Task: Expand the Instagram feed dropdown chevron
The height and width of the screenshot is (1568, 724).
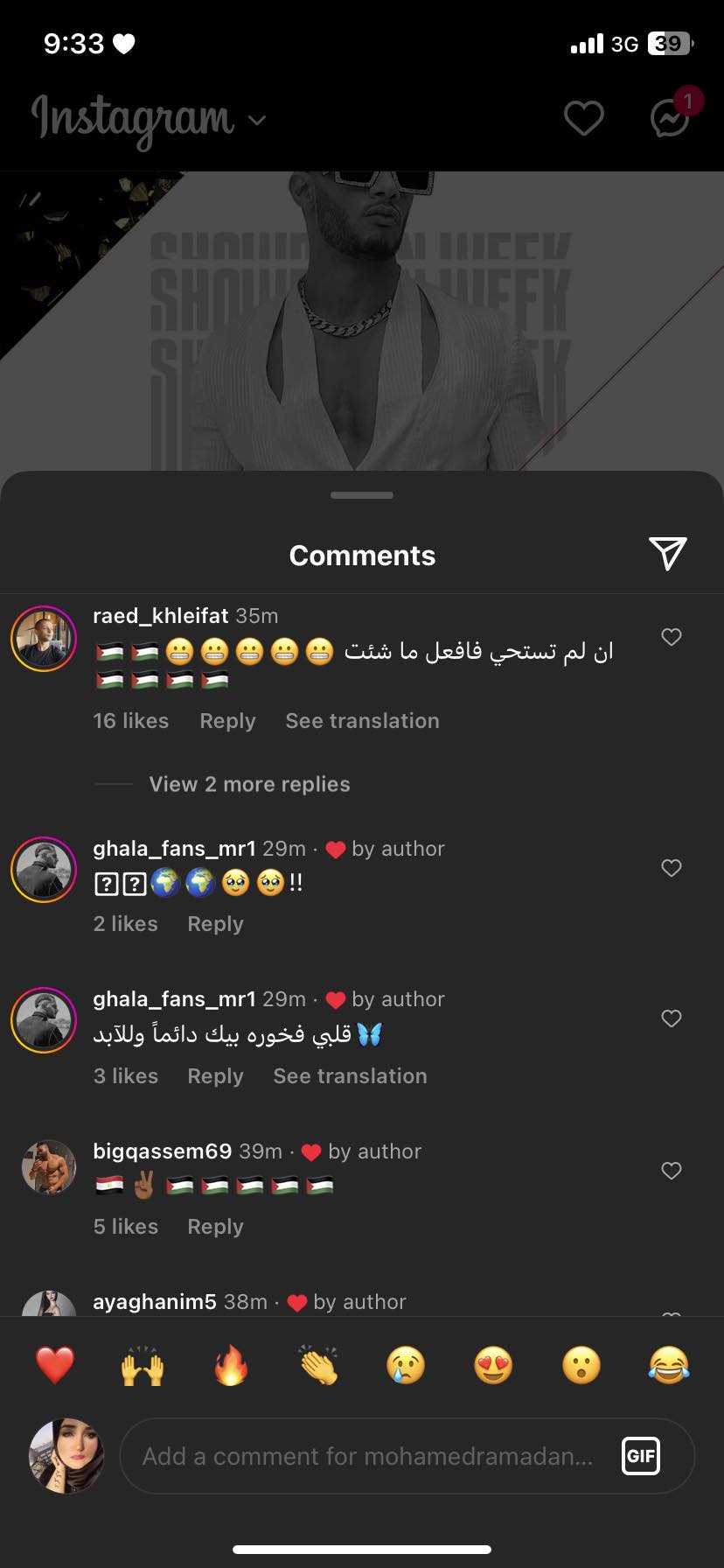Action: (257, 120)
